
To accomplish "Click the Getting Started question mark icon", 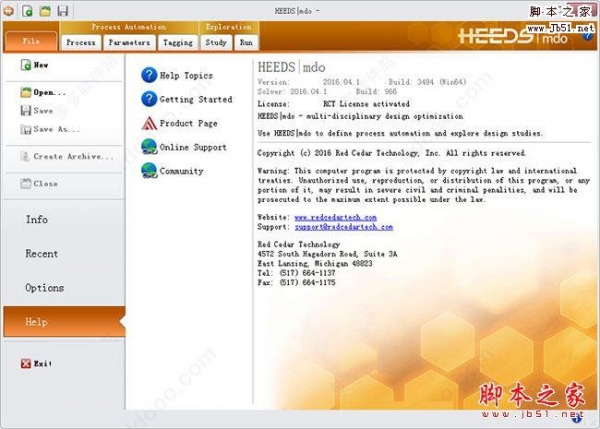I will 149,99.
